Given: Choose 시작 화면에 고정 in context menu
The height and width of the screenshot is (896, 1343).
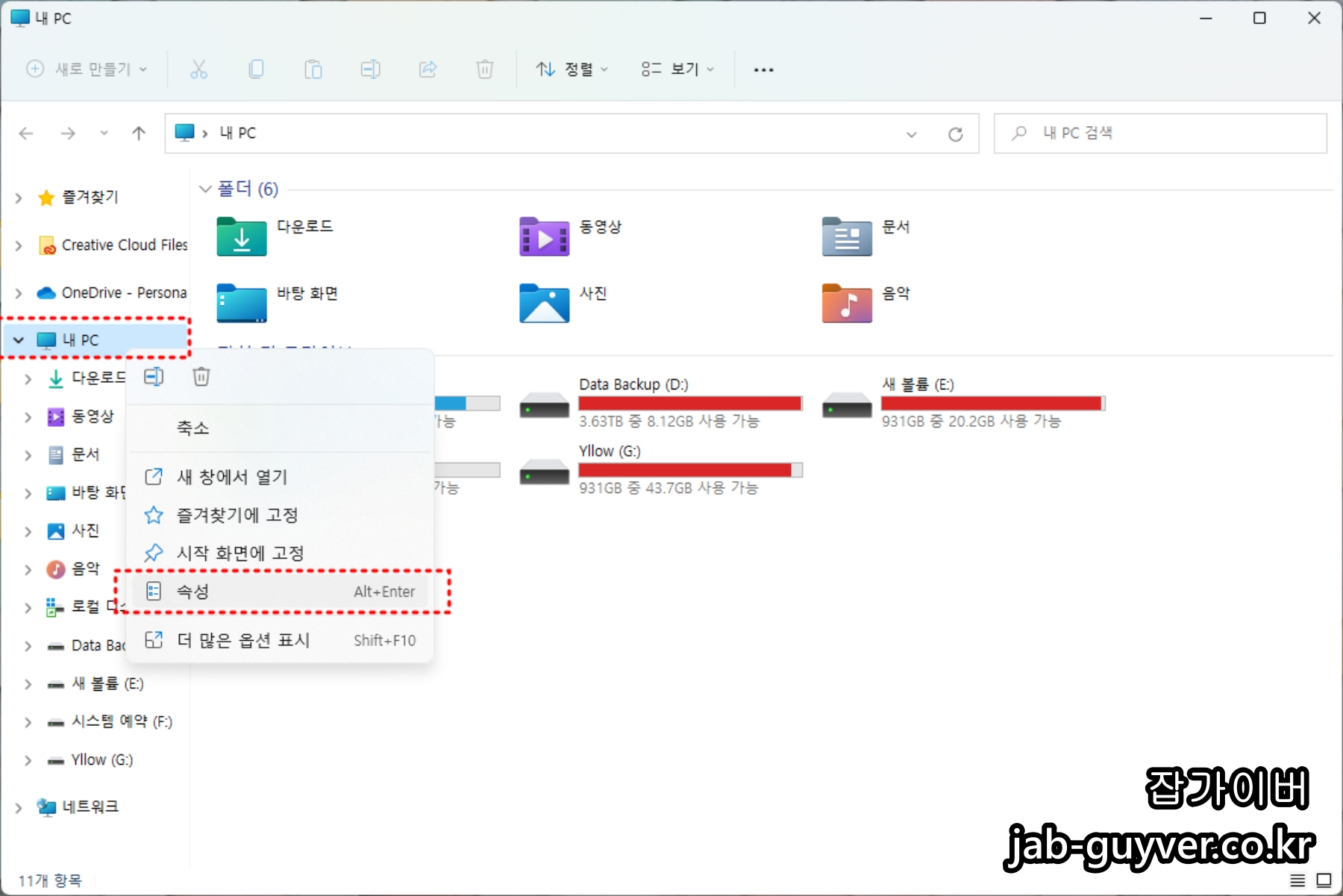Looking at the screenshot, I should point(281,553).
